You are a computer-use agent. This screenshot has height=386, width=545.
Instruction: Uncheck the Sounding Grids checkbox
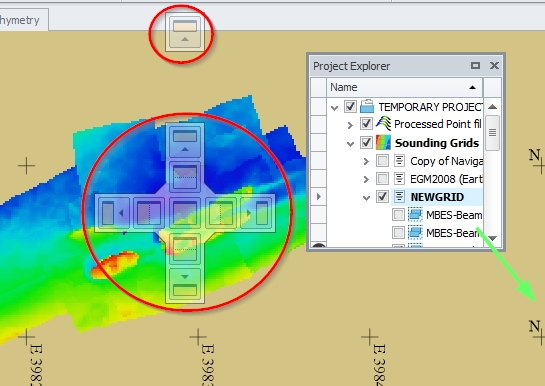pyautogui.click(x=366, y=142)
